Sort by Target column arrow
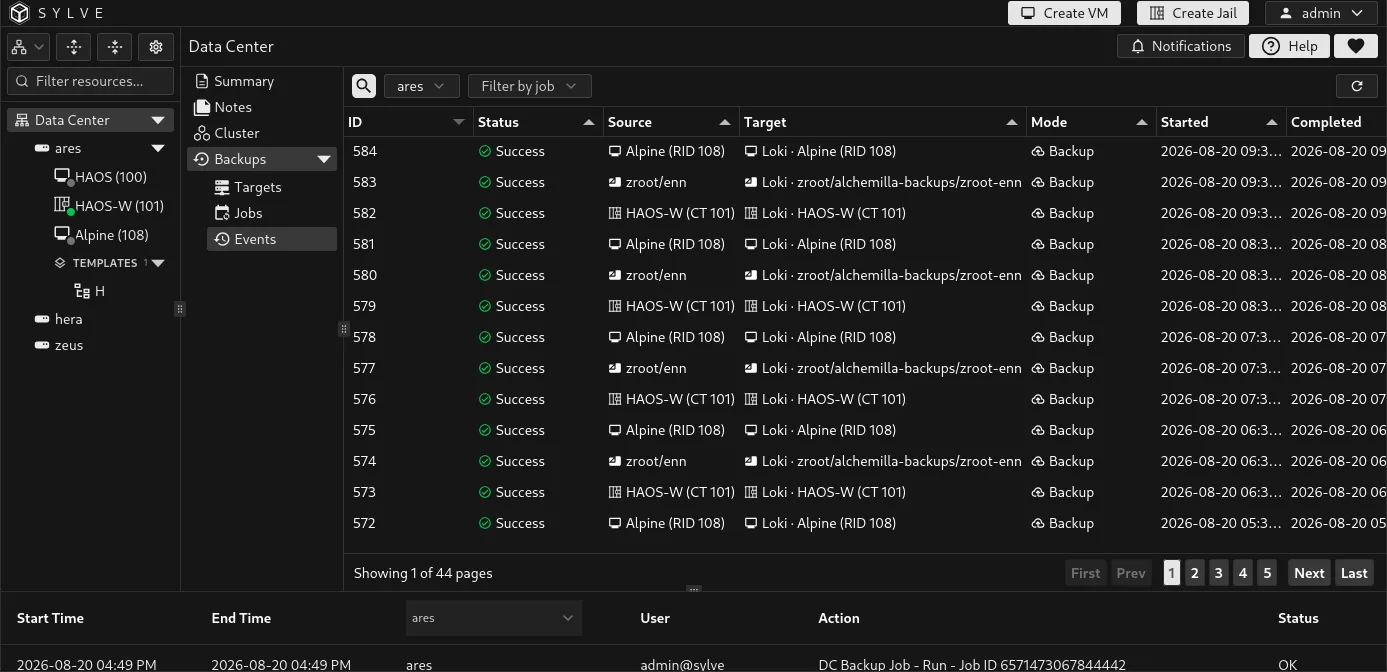This screenshot has height=672, width=1387. (1012, 122)
